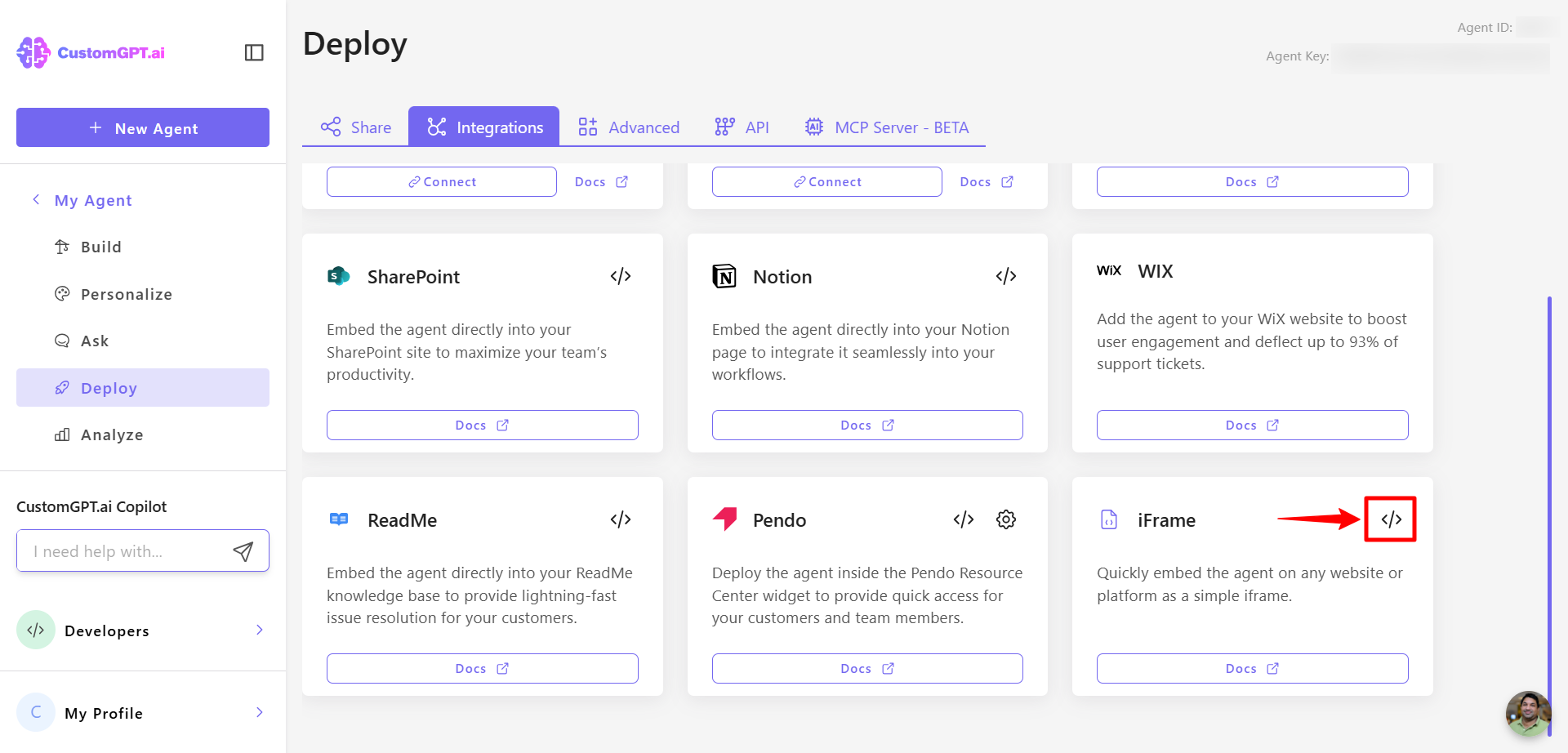This screenshot has width=1568, height=753.
Task: Select the Integrations tab
Action: [x=483, y=127]
